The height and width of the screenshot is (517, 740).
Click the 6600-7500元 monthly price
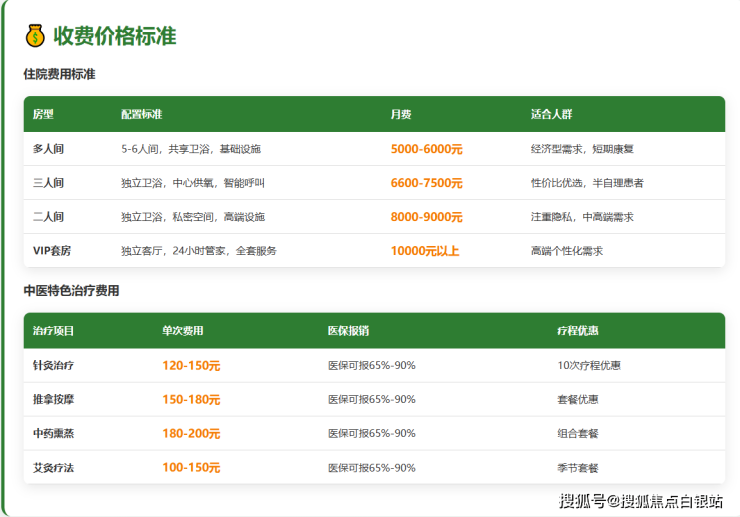[x=426, y=183]
